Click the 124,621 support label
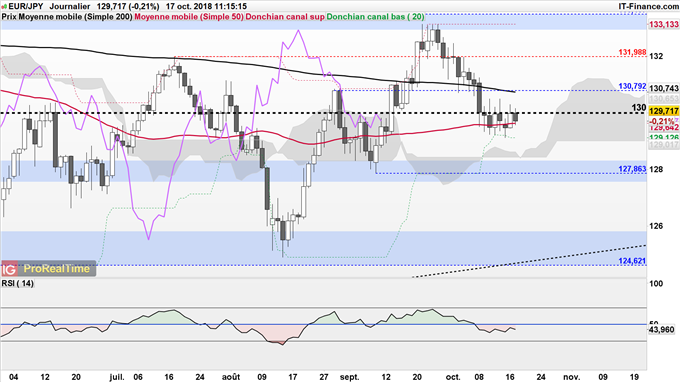Viewport: 680px width, 382px height. pos(632,261)
